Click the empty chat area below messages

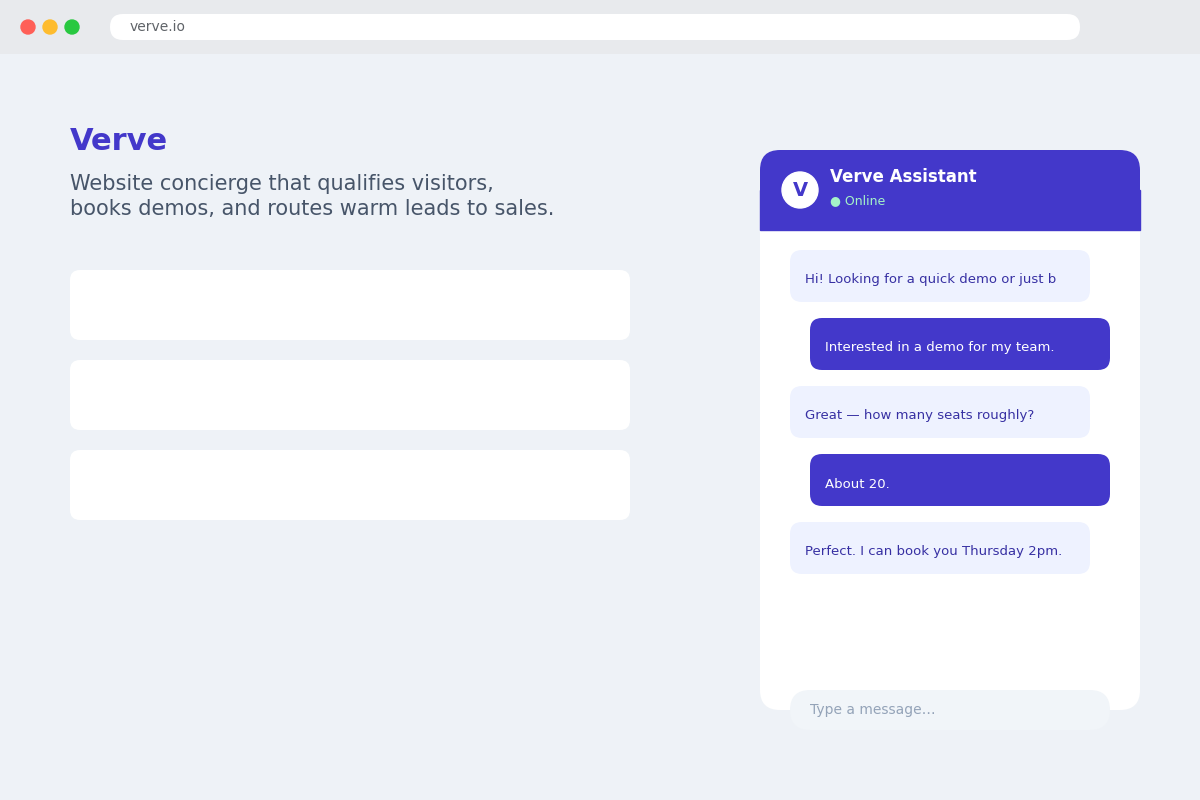(950, 632)
